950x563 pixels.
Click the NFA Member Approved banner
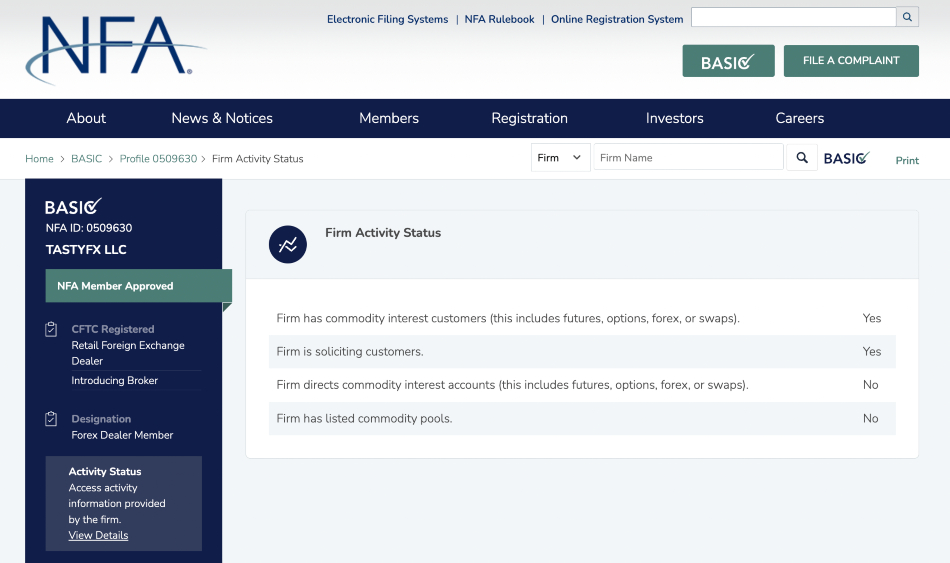click(139, 285)
